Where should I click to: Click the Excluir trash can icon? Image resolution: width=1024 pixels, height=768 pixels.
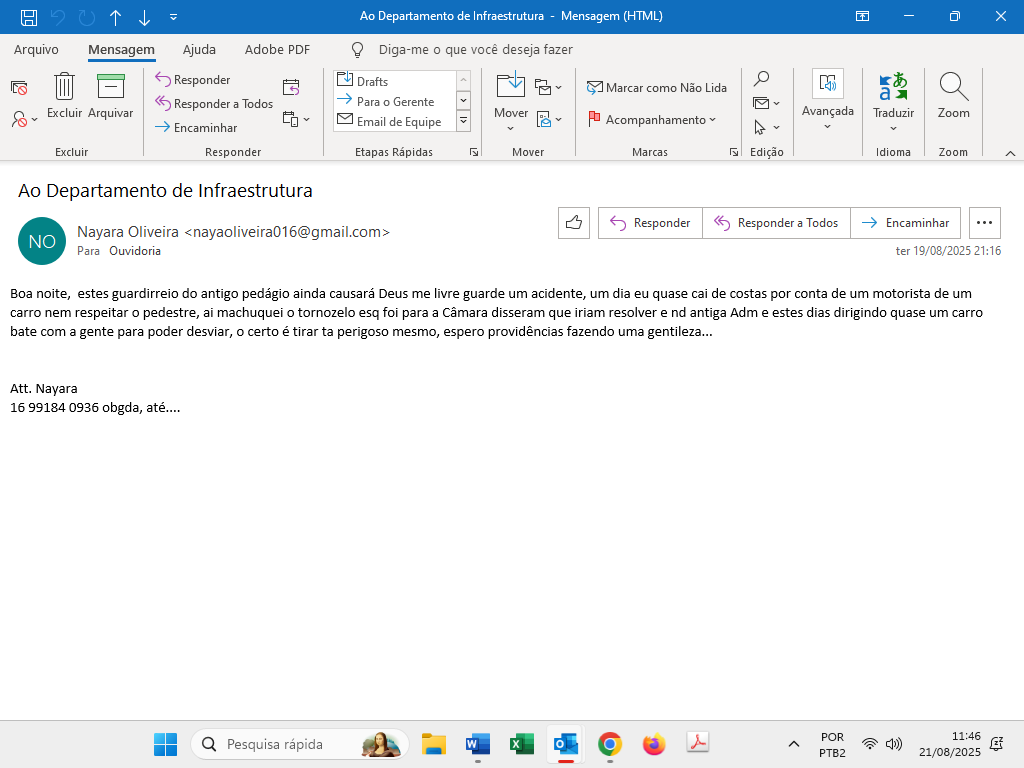point(64,88)
